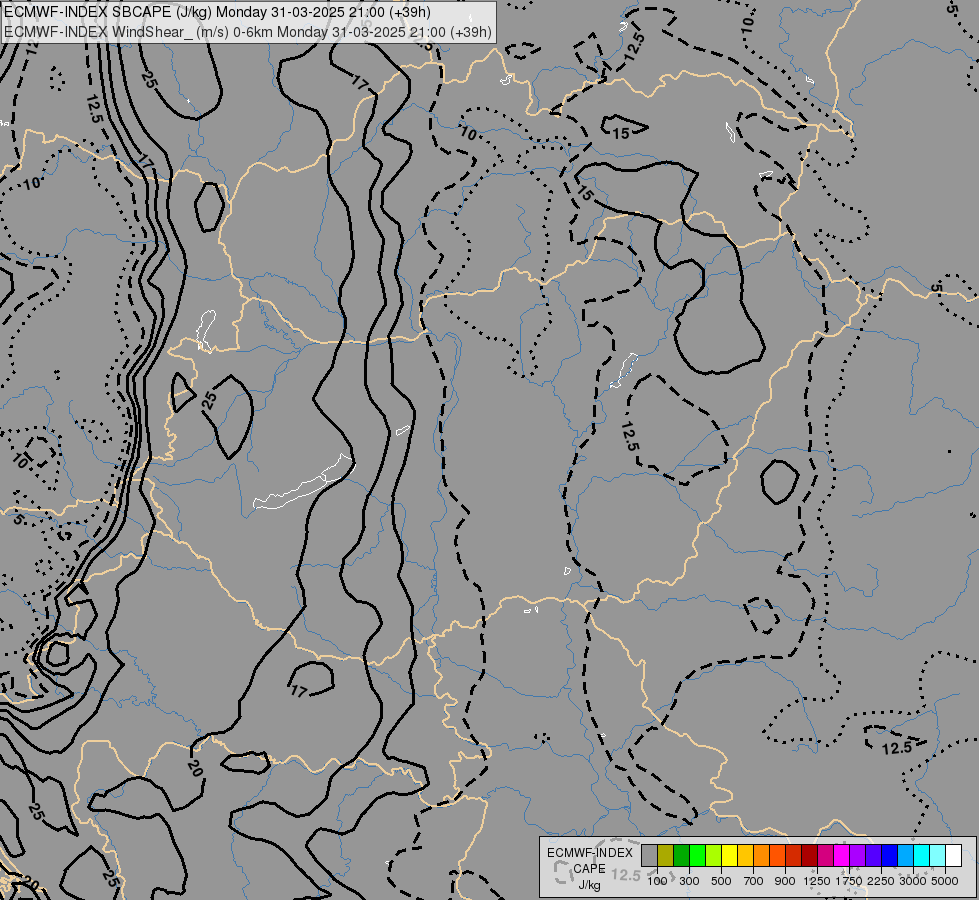Click the magenta swatch left of 1750
979x900 pixels.
pos(842,855)
